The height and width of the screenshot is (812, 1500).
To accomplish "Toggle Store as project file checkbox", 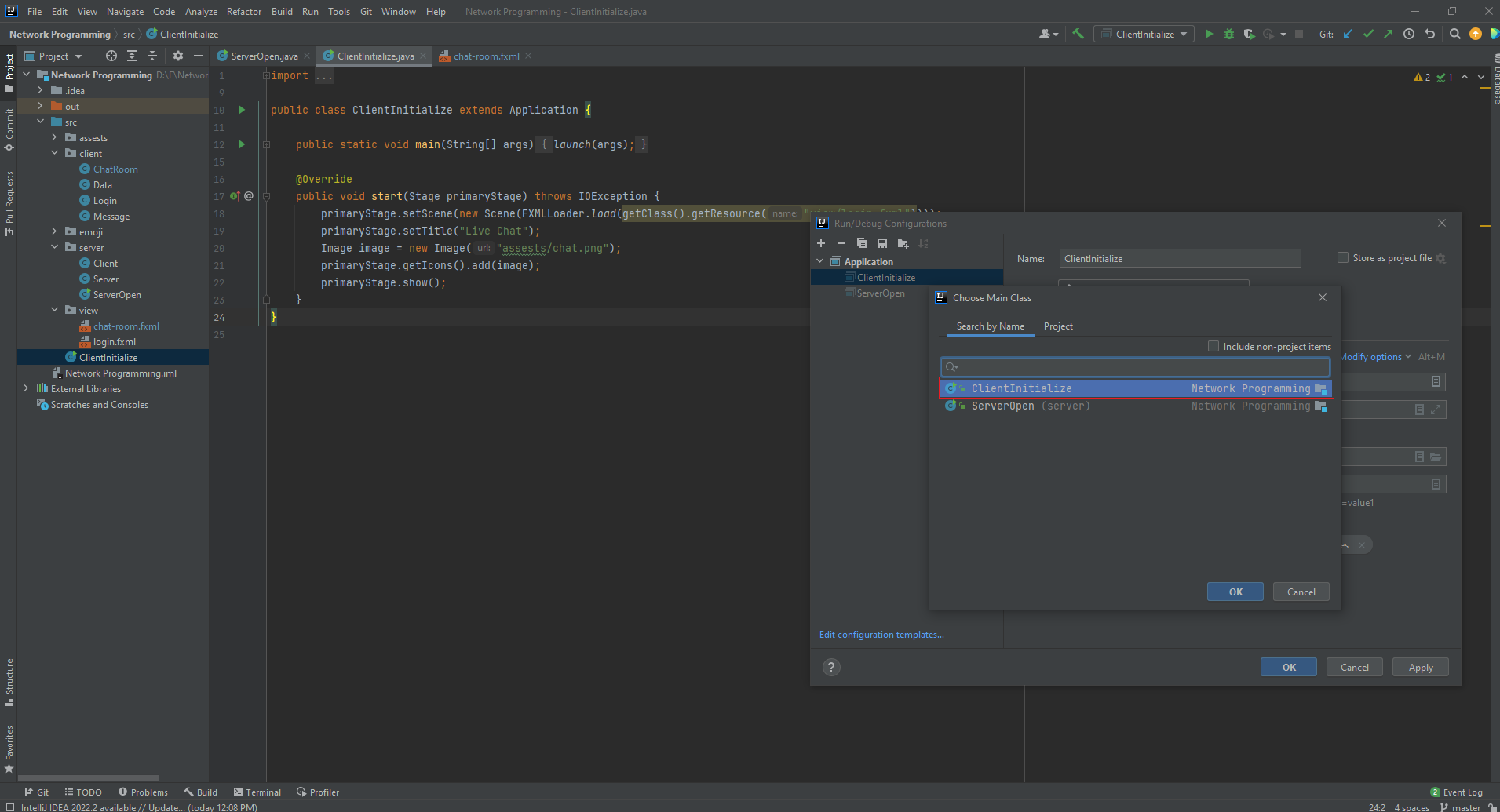I will (1343, 257).
